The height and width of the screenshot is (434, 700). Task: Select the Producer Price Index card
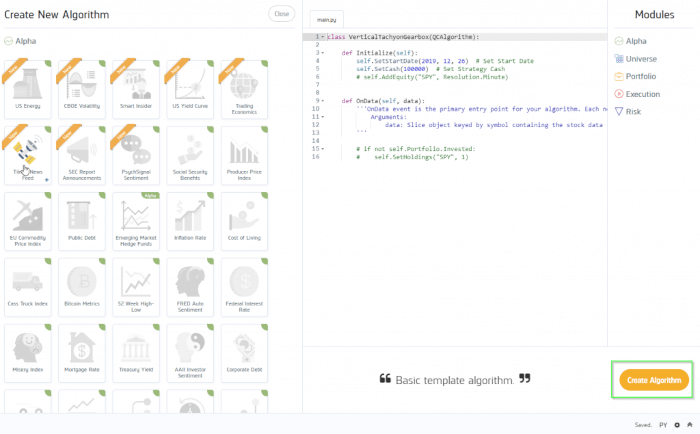[x=244, y=155]
